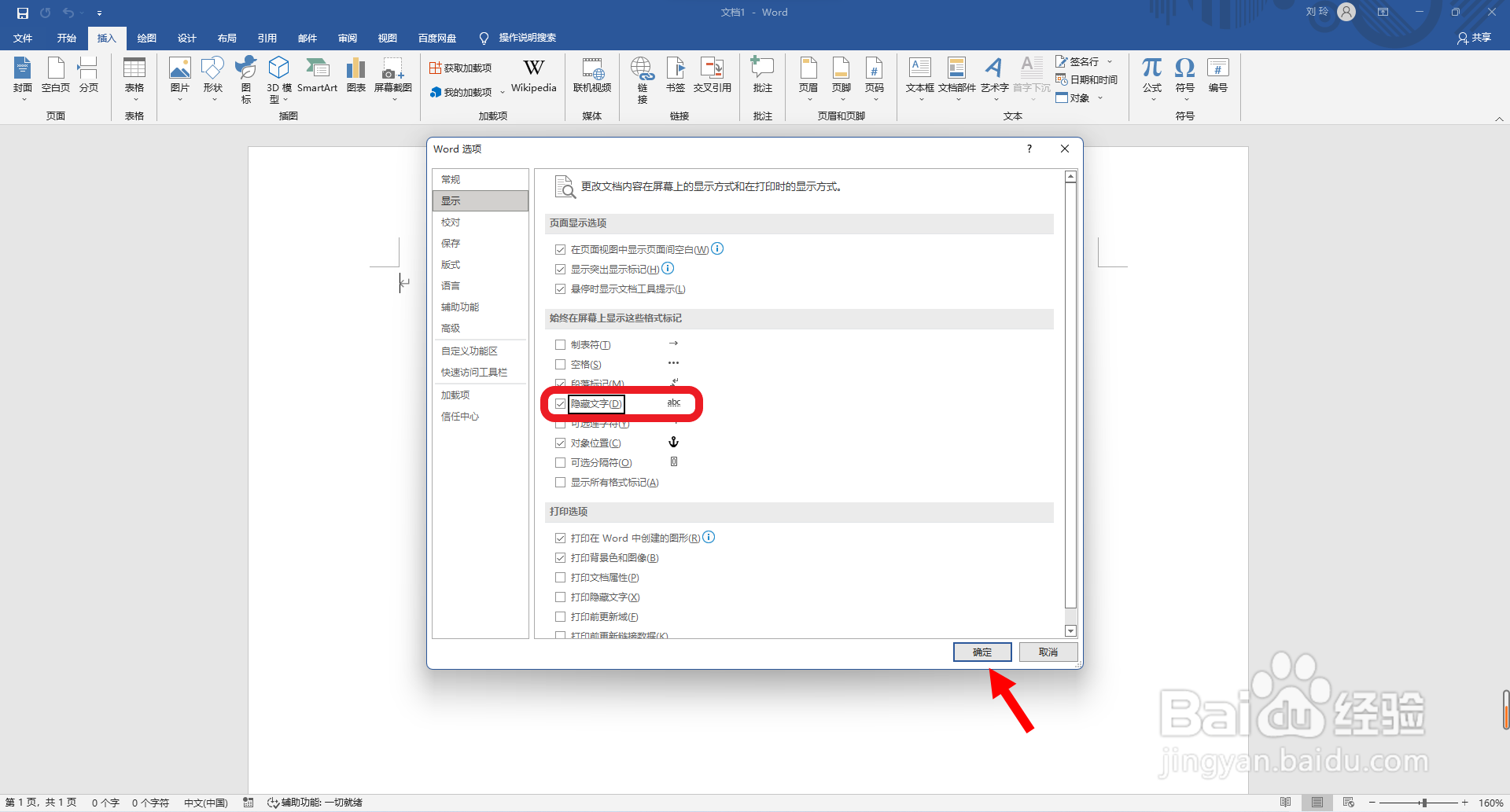Insert SmartArt graphic

[317, 75]
